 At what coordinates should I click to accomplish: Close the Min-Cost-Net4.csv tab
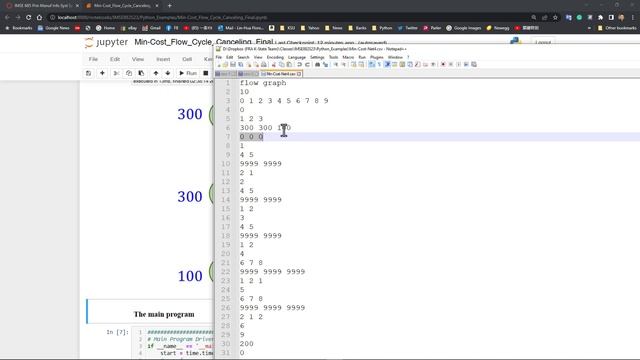click(299, 74)
